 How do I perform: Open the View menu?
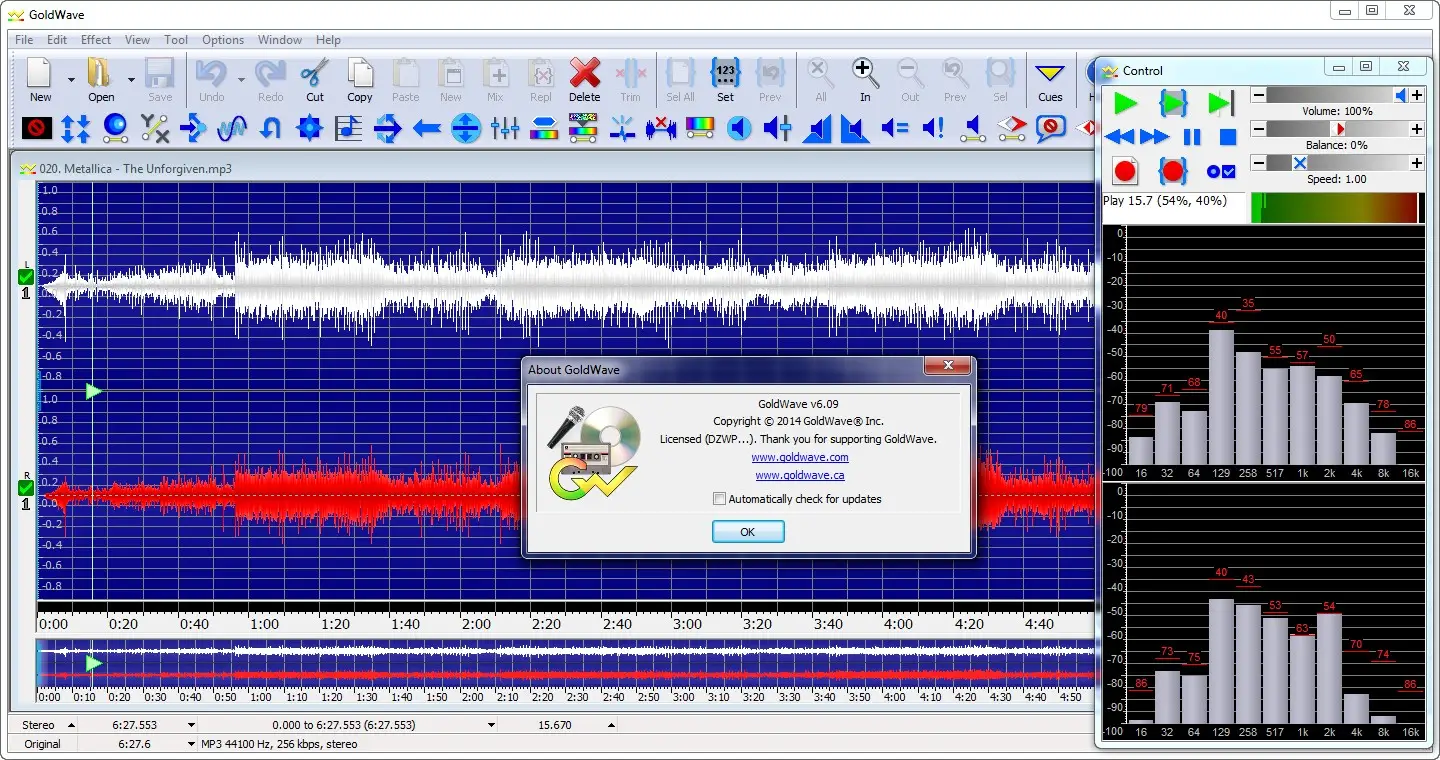137,40
